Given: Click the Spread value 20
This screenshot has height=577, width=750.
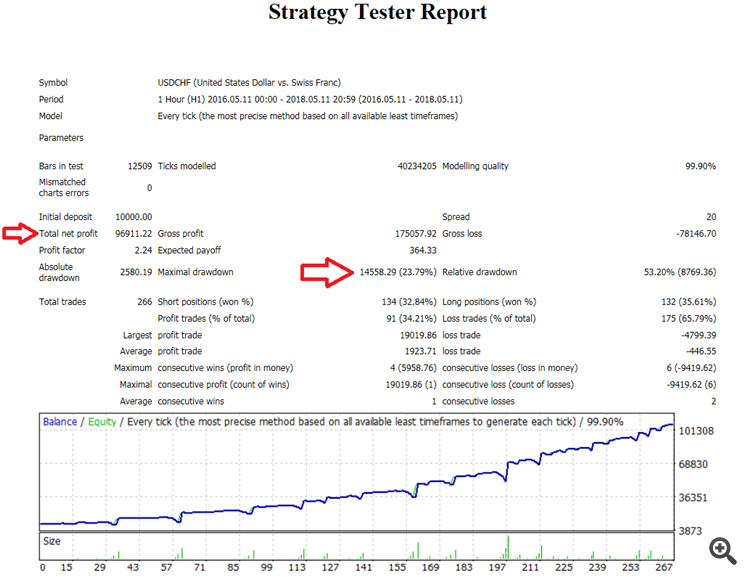Looking at the screenshot, I should 711,217.
